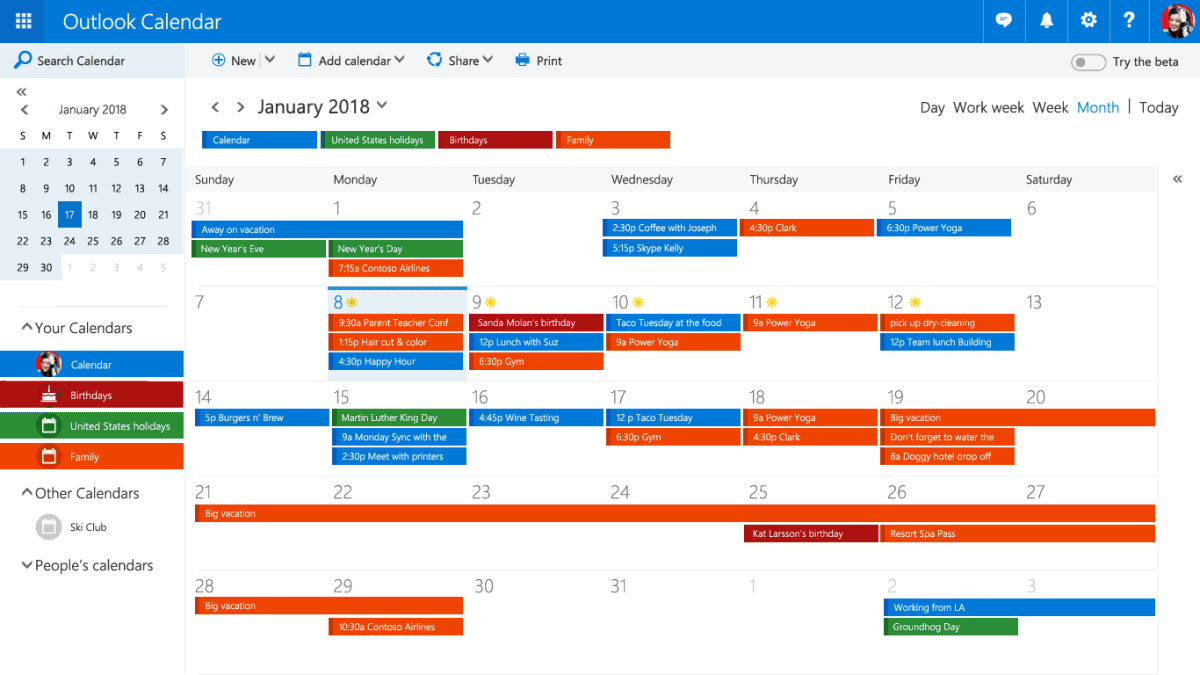Create an event with the New button
This screenshot has width=1200, height=675.
point(237,60)
